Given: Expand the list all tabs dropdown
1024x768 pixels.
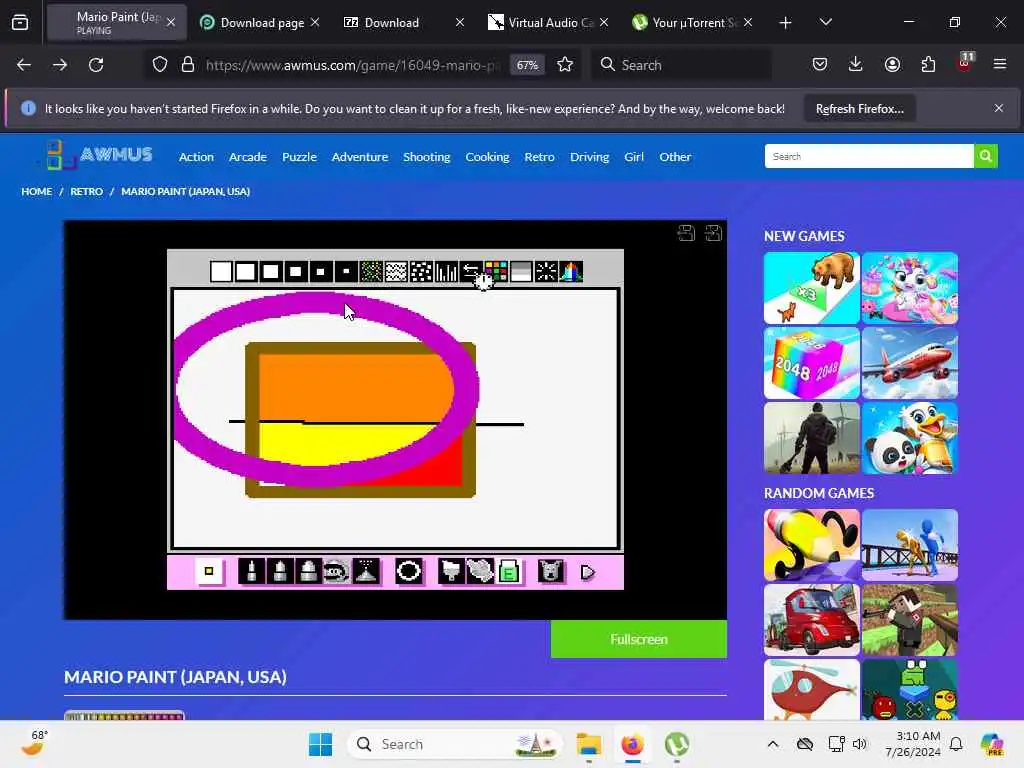Looking at the screenshot, I should click(x=825, y=22).
